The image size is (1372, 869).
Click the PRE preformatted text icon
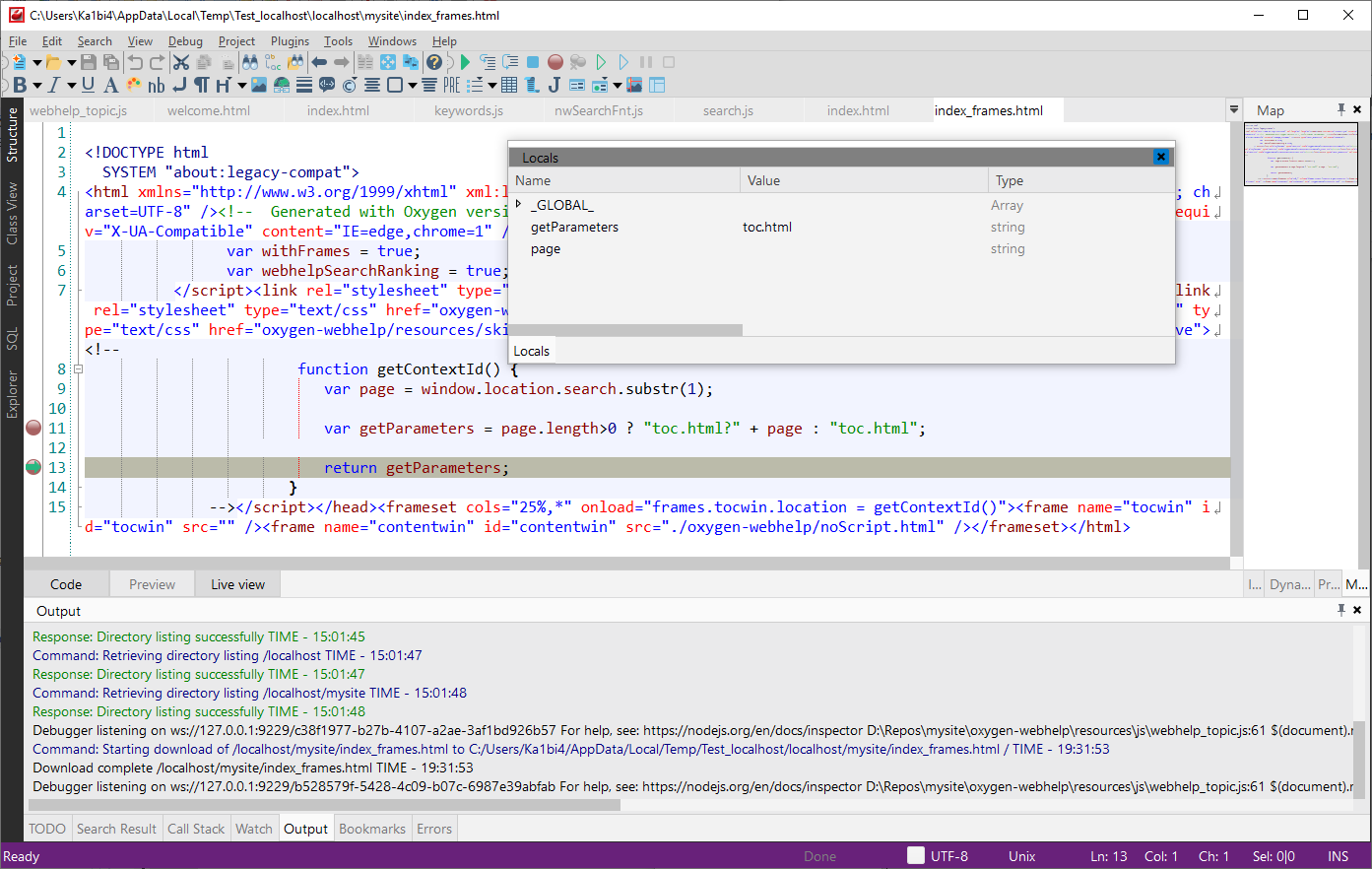point(451,85)
